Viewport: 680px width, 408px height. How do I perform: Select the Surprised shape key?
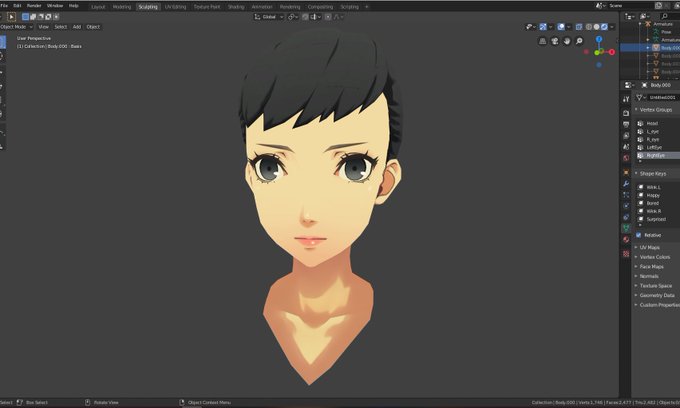click(x=658, y=219)
